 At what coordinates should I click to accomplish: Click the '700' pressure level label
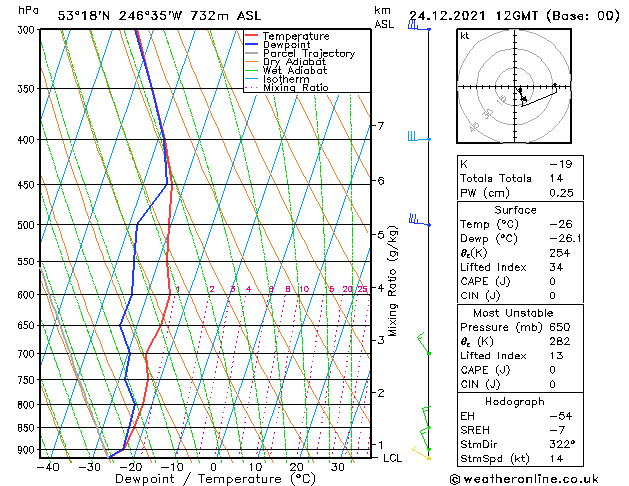click(x=28, y=354)
